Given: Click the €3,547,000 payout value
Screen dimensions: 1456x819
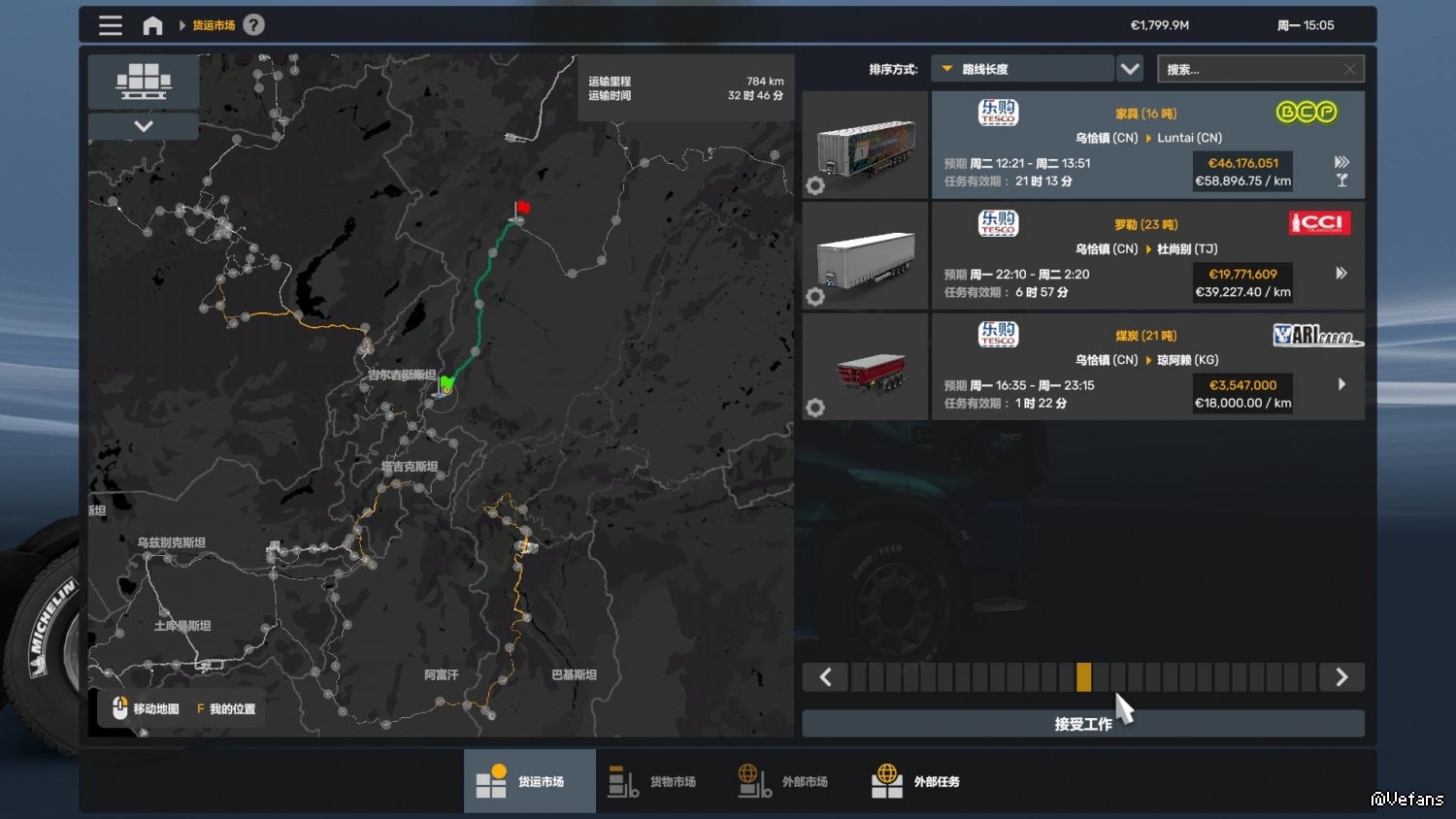Looking at the screenshot, I should pos(1243,385).
